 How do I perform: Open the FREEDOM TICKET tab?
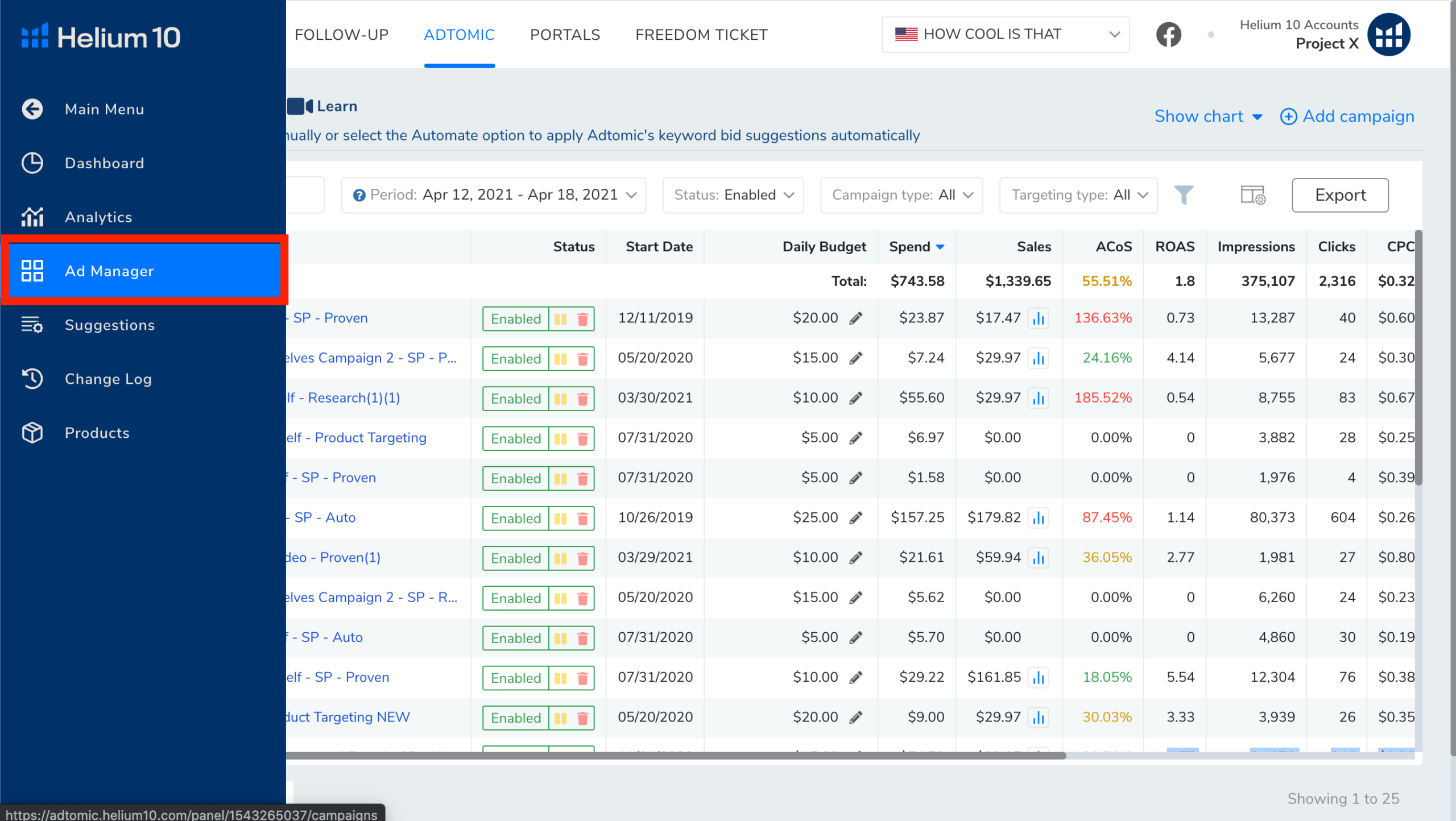coord(701,35)
